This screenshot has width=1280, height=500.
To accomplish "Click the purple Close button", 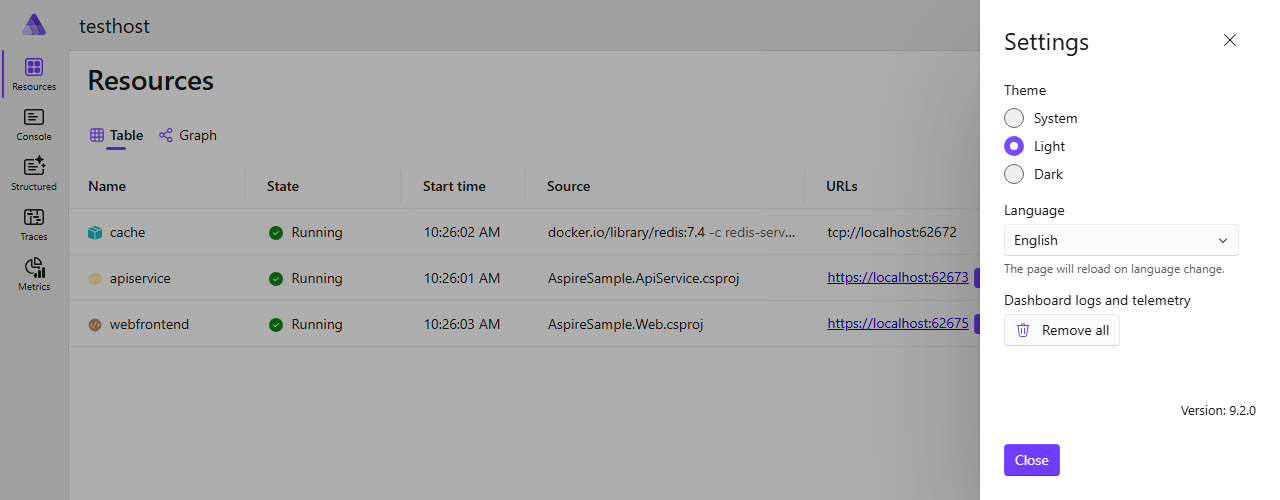I will (1032, 460).
